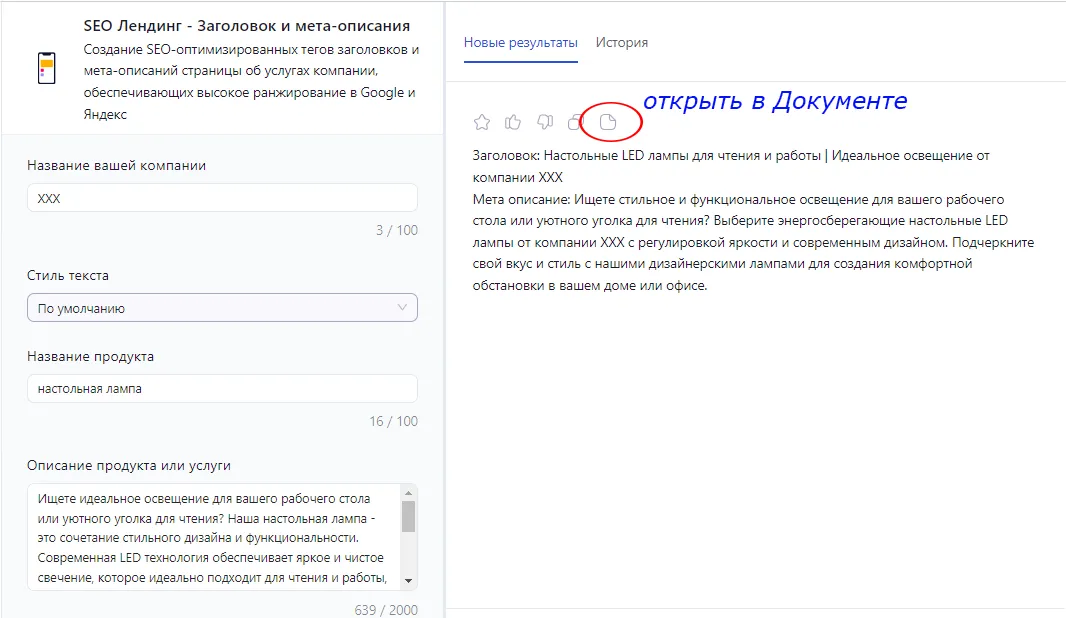This screenshot has height=618, width=1066.
Task: Like the result using thumbs up icon
Action: pos(512,122)
